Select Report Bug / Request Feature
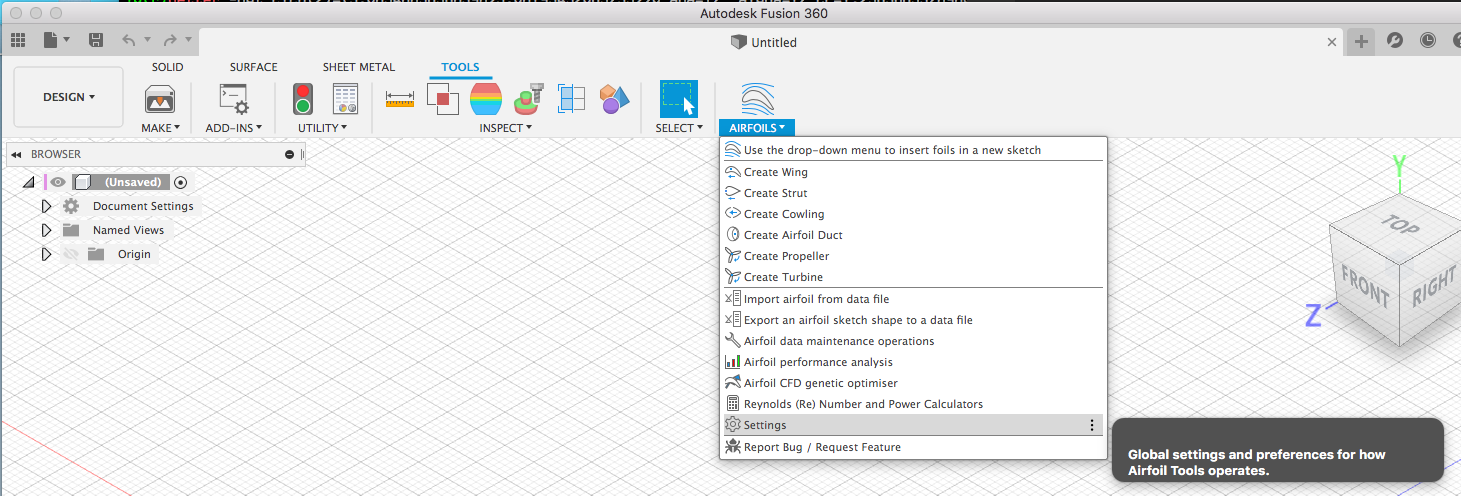The height and width of the screenshot is (496, 1461). [911, 447]
